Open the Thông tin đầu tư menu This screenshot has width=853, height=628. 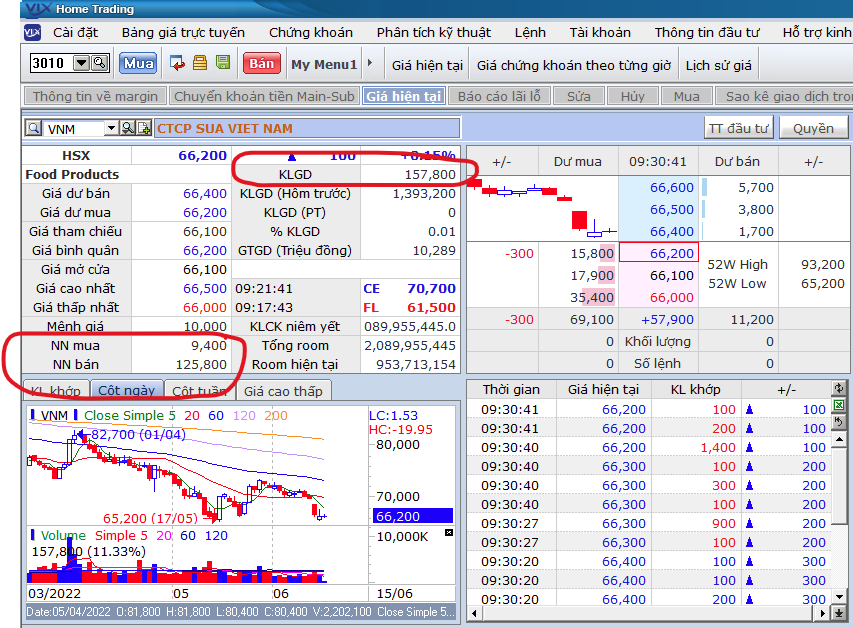click(707, 33)
